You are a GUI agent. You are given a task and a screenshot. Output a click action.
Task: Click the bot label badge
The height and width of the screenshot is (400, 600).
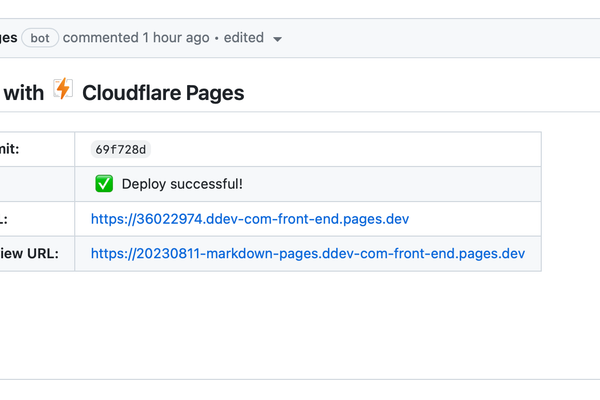(x=40, y=38)
